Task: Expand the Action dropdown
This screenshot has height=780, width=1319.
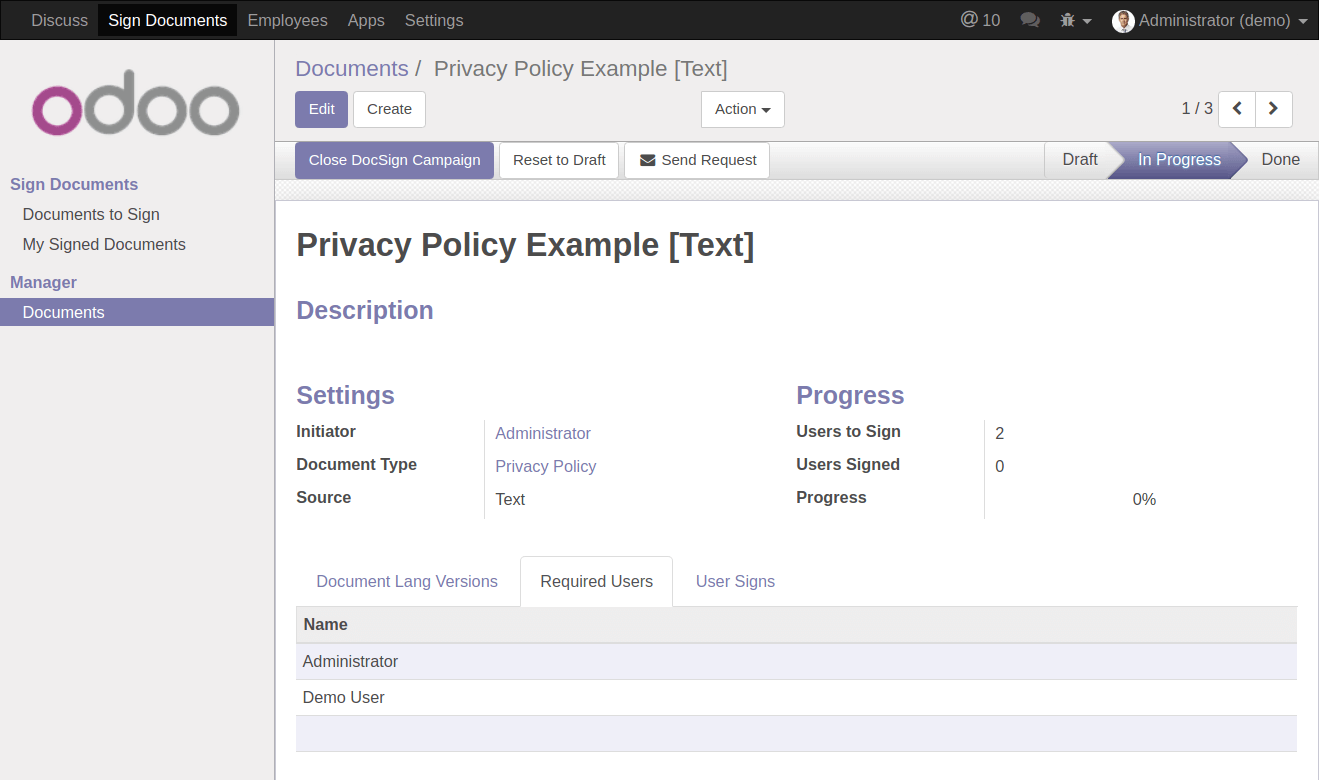Action: (742, 109)
